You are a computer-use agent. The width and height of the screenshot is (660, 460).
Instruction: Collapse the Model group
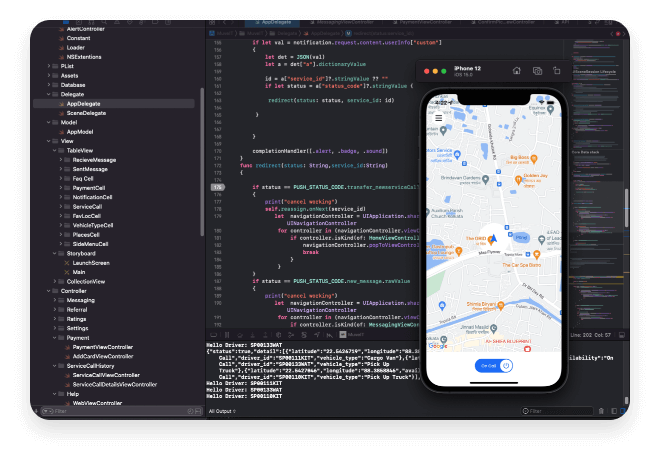click(49, 122)
